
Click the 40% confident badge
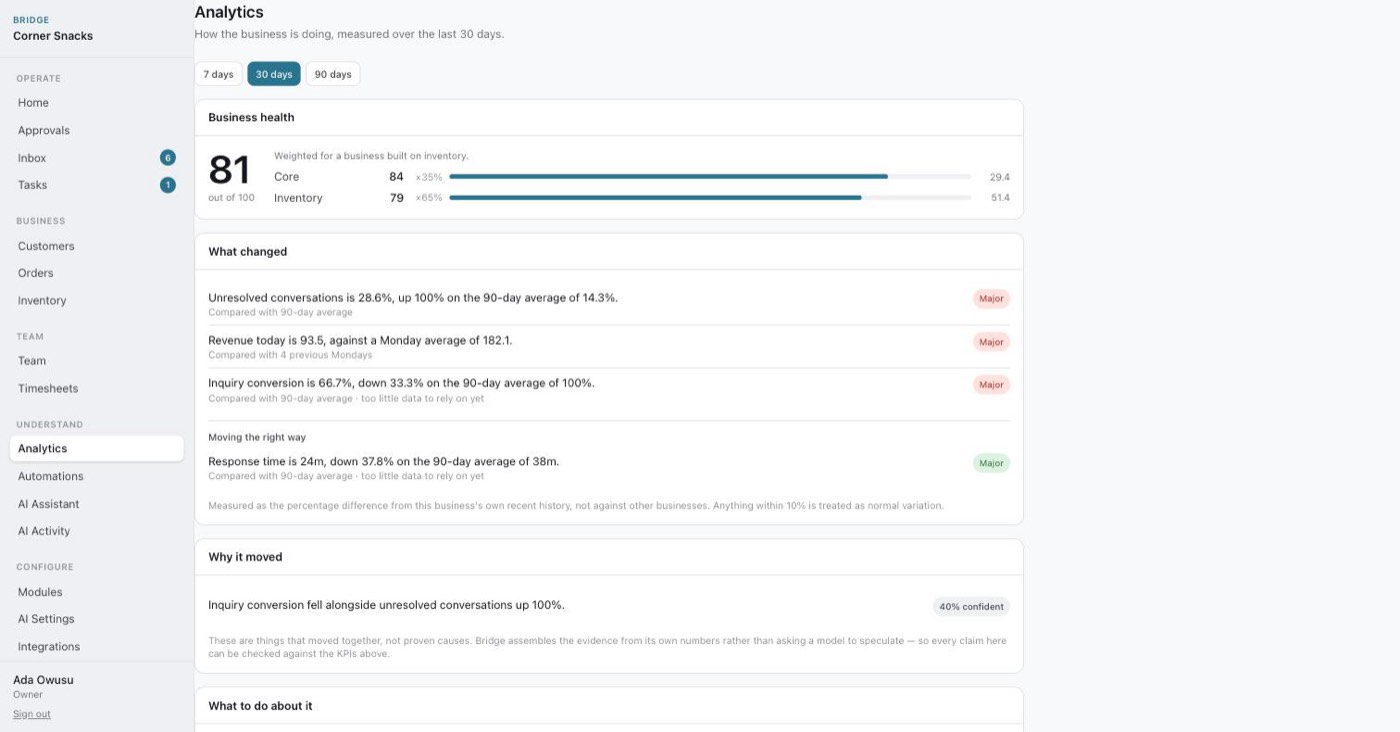coord(971,607)
